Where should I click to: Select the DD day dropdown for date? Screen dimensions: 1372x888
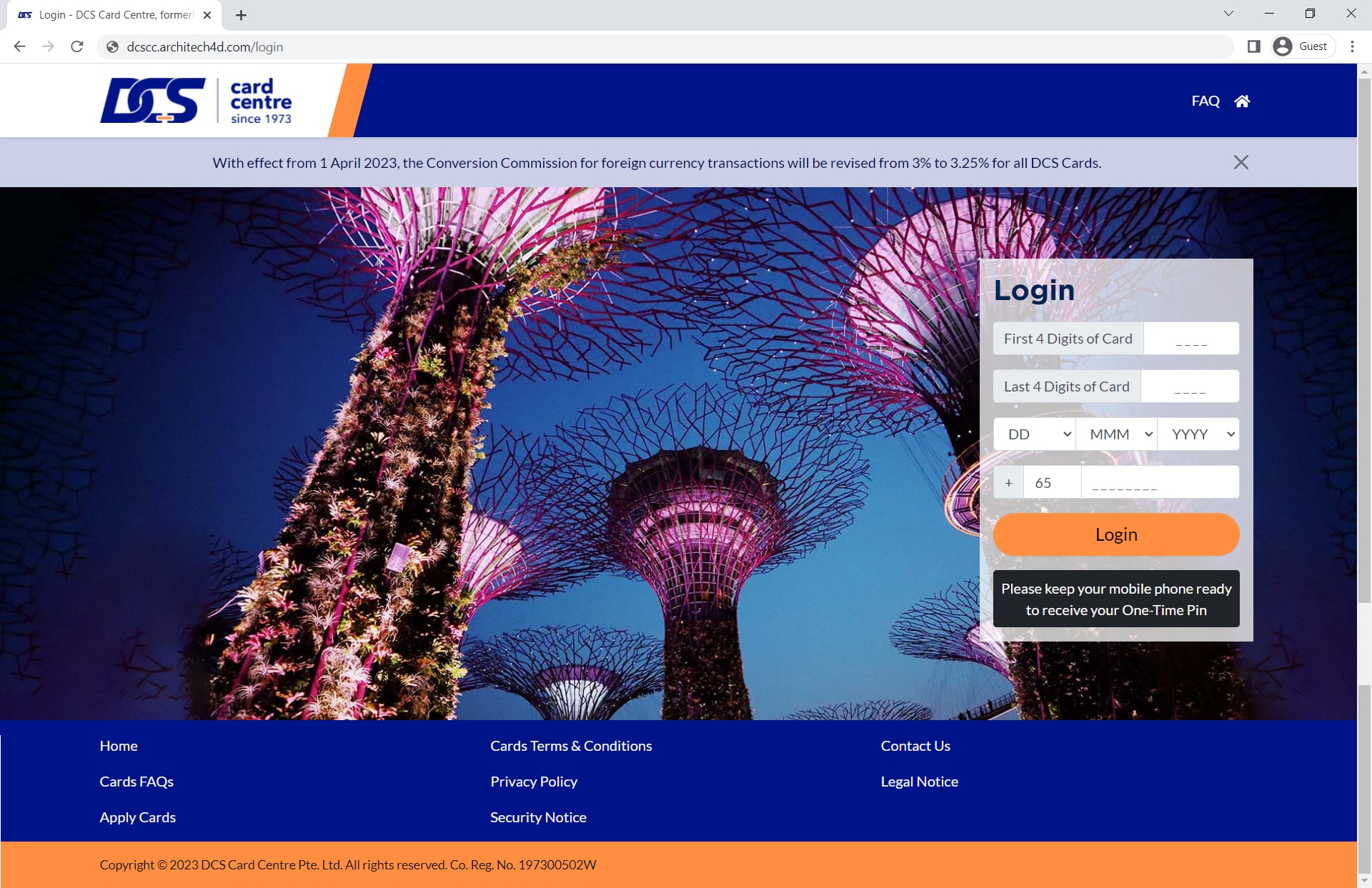[1034, 433]
